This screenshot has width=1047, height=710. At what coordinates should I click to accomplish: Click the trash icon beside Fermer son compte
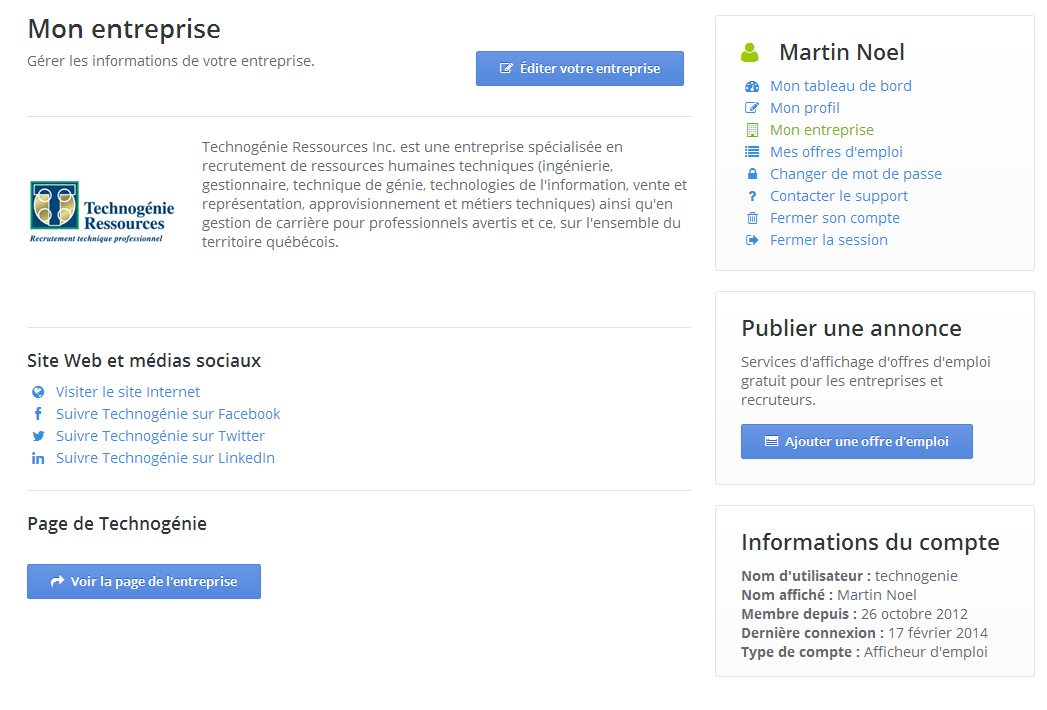752,218
